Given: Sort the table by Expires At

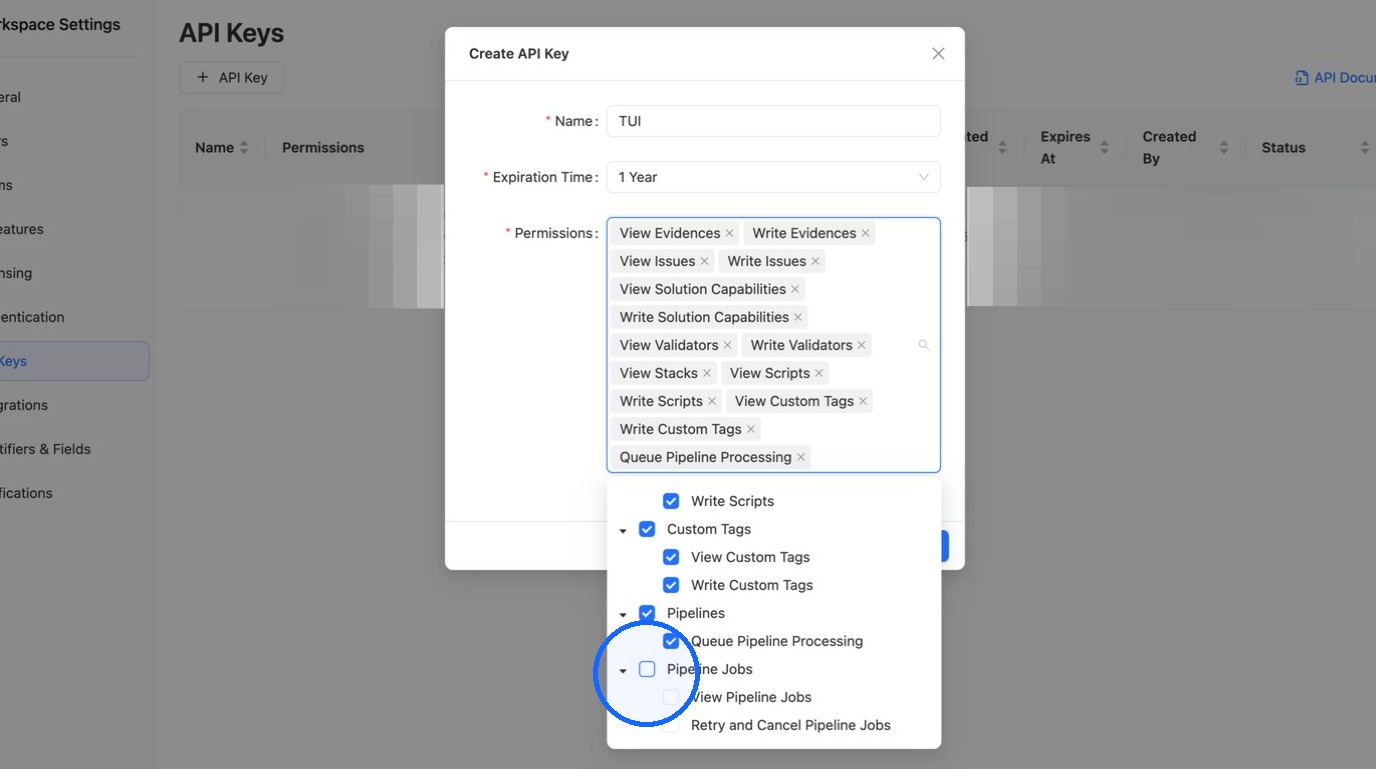Looking at the screenshot, I should (1104, 148).
